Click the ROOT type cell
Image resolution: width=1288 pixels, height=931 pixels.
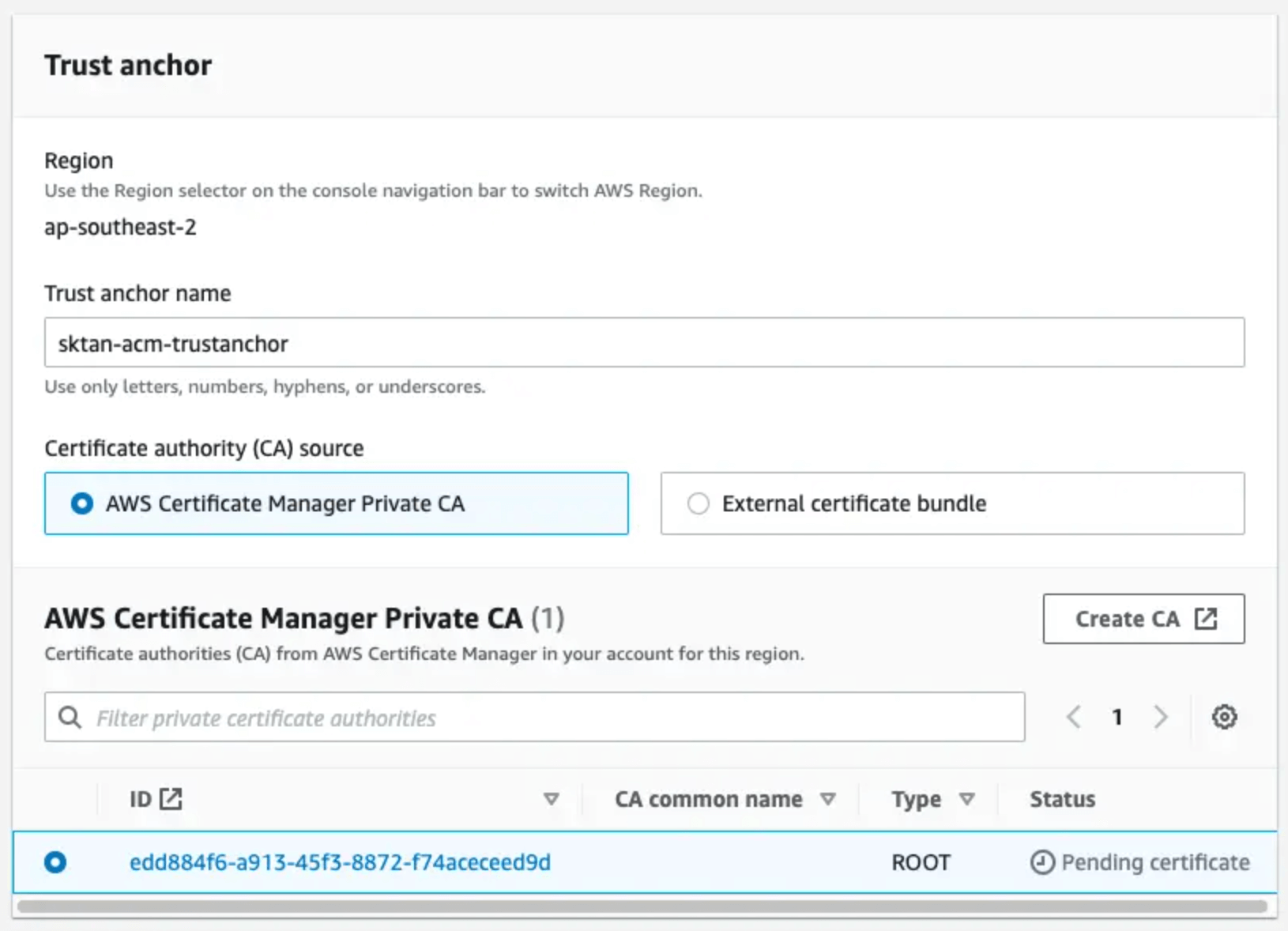pos(921,862)
